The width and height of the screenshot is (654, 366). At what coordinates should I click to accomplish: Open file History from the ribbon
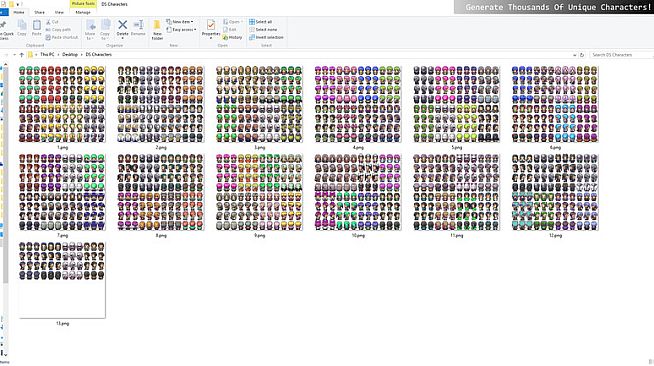pos(232,38)
